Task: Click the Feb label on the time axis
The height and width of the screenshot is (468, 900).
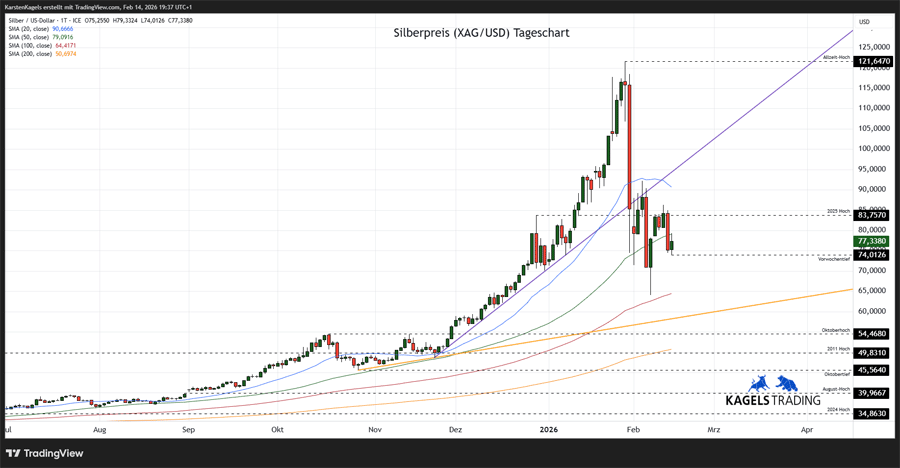Action: (x=631, y=429)
